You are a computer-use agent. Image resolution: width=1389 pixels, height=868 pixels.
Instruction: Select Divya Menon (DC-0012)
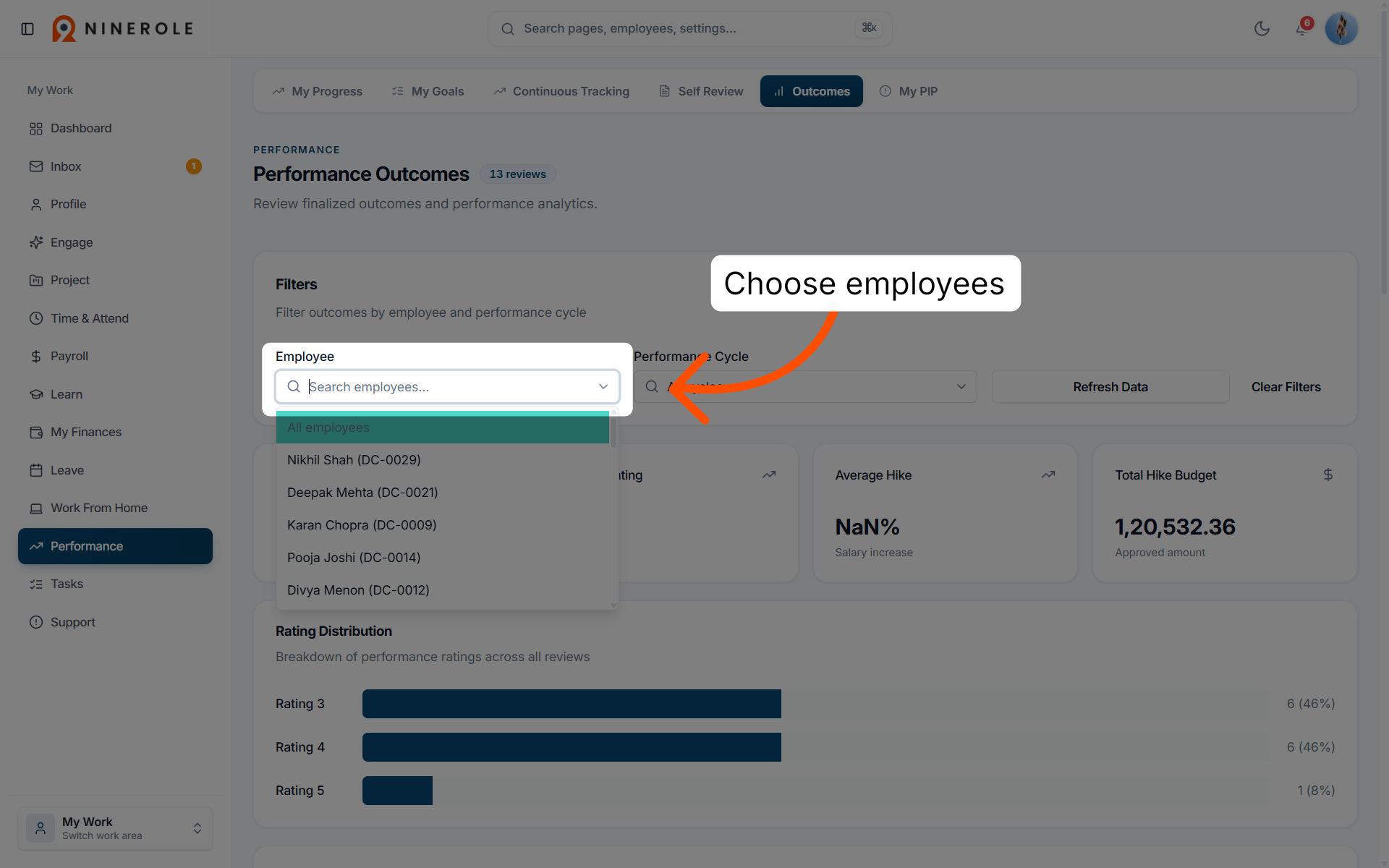[443, 590]
